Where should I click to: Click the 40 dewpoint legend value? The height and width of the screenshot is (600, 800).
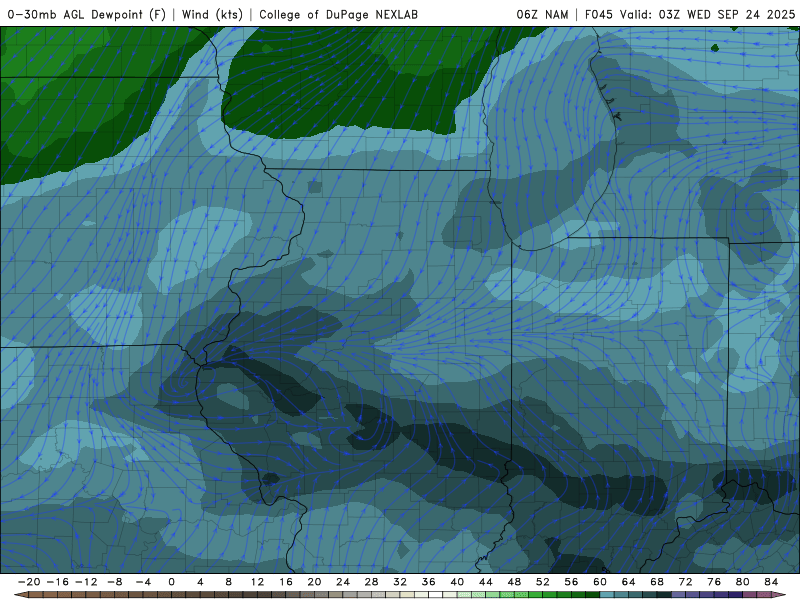457,582
